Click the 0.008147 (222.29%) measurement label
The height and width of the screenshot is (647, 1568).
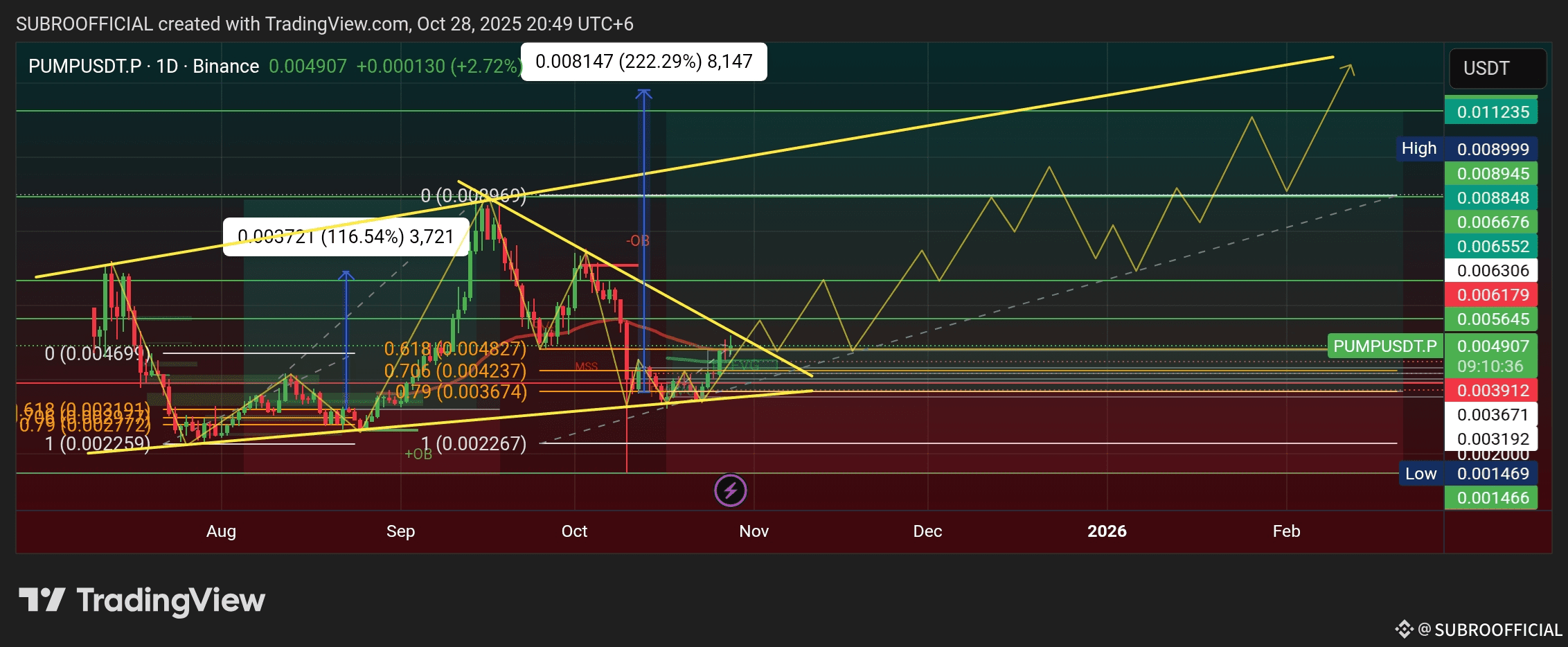[643, 62]
